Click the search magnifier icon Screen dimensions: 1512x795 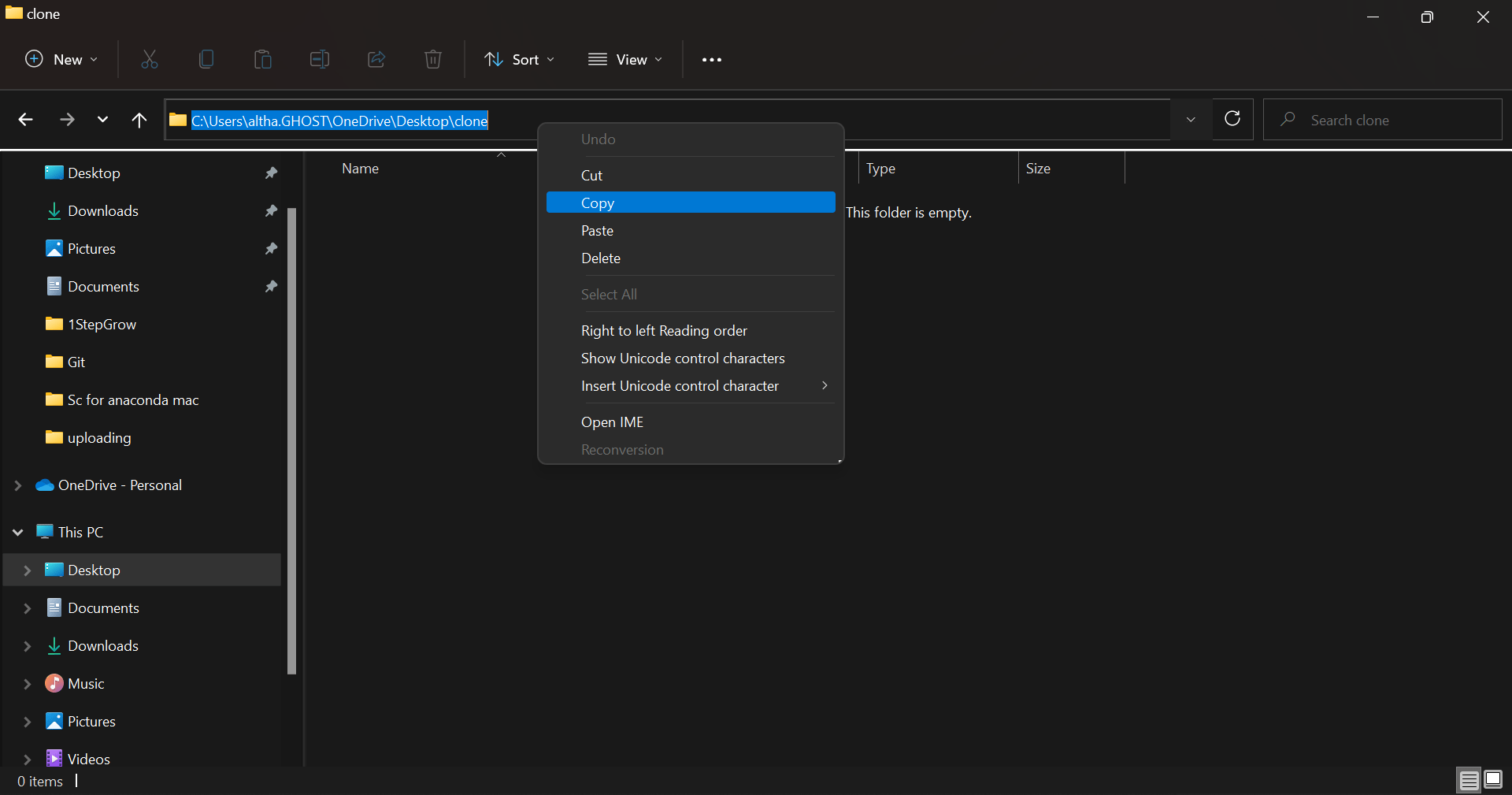pyautogui.click(x=1288, y=119)
